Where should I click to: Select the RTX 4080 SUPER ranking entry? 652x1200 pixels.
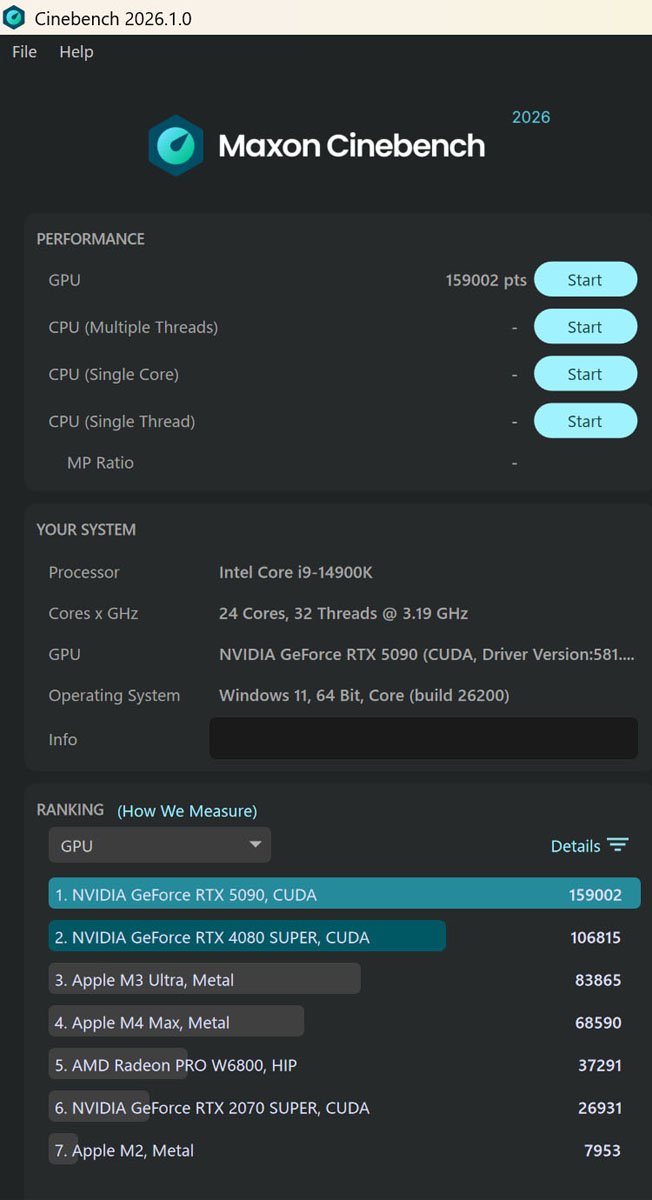pyautogui.click(x=247, y=937)
